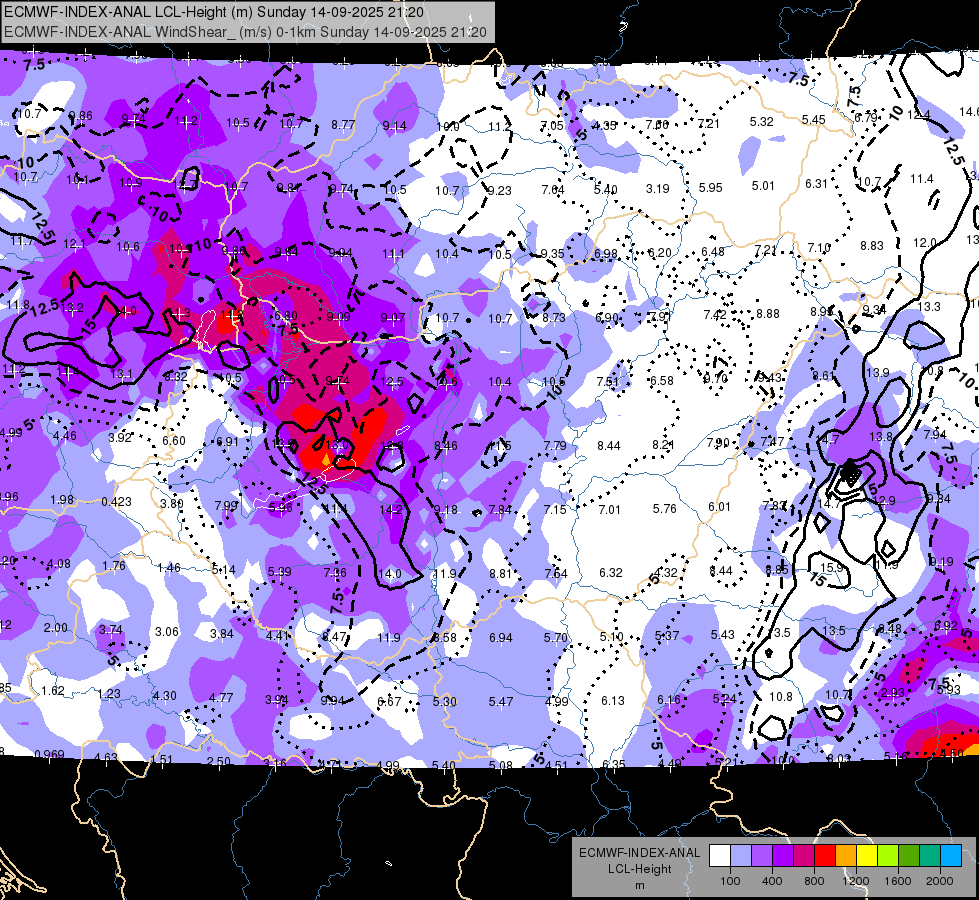Click the map value 5.76
This screenshot has width=979, height=900.
[x=664, y=508]
